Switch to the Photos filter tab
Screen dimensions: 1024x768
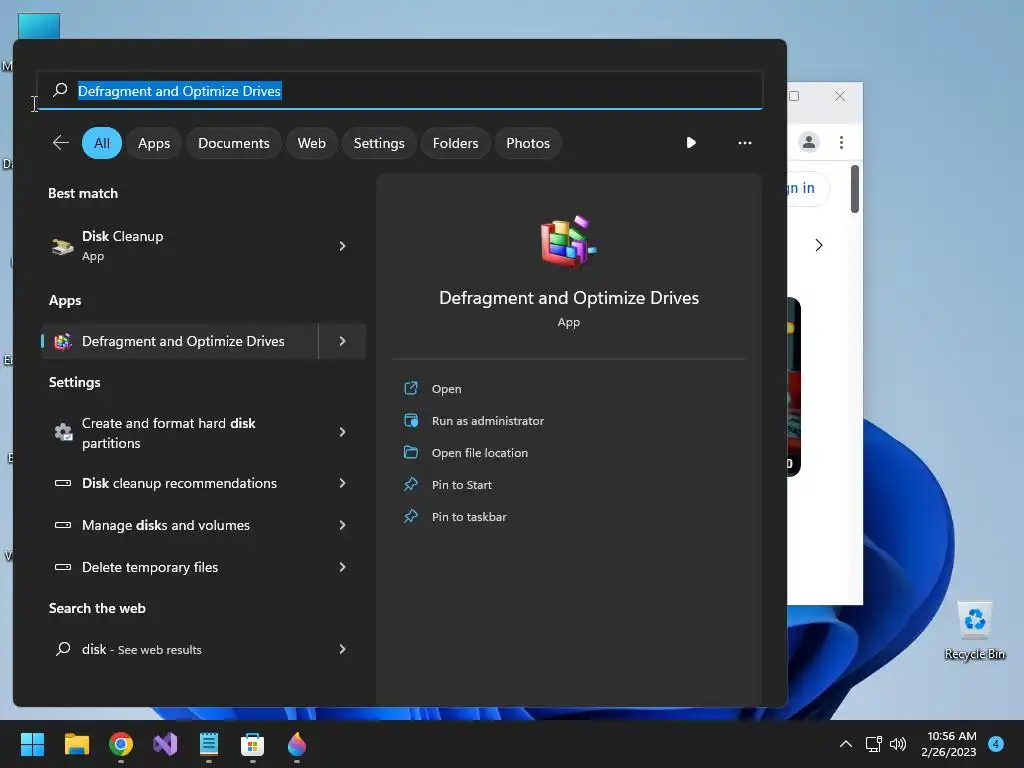[x=528, y=143]
